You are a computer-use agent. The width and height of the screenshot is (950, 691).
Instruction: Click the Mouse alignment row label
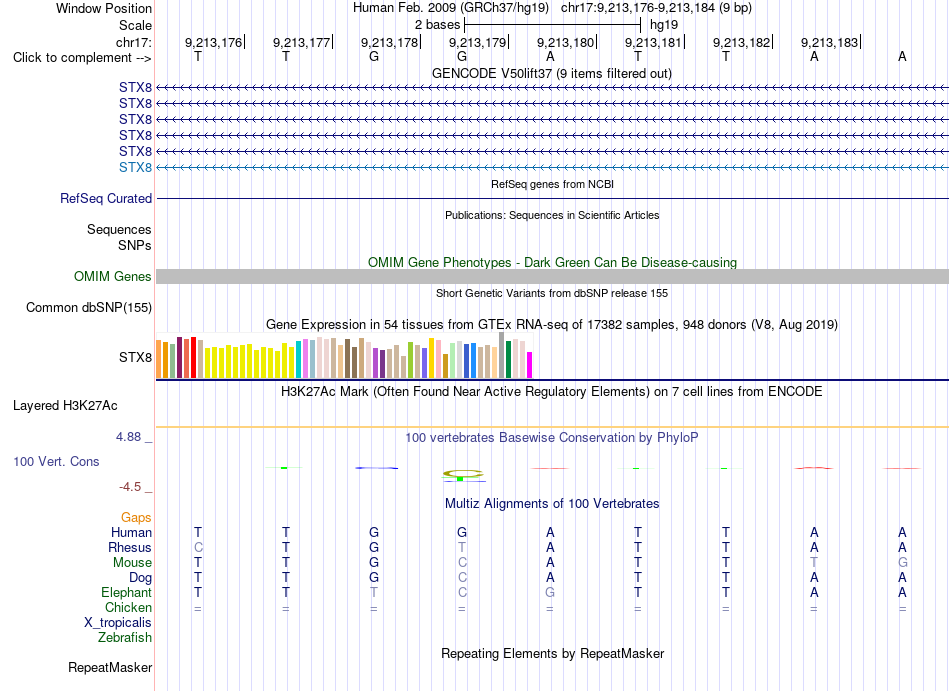point(132,563)
